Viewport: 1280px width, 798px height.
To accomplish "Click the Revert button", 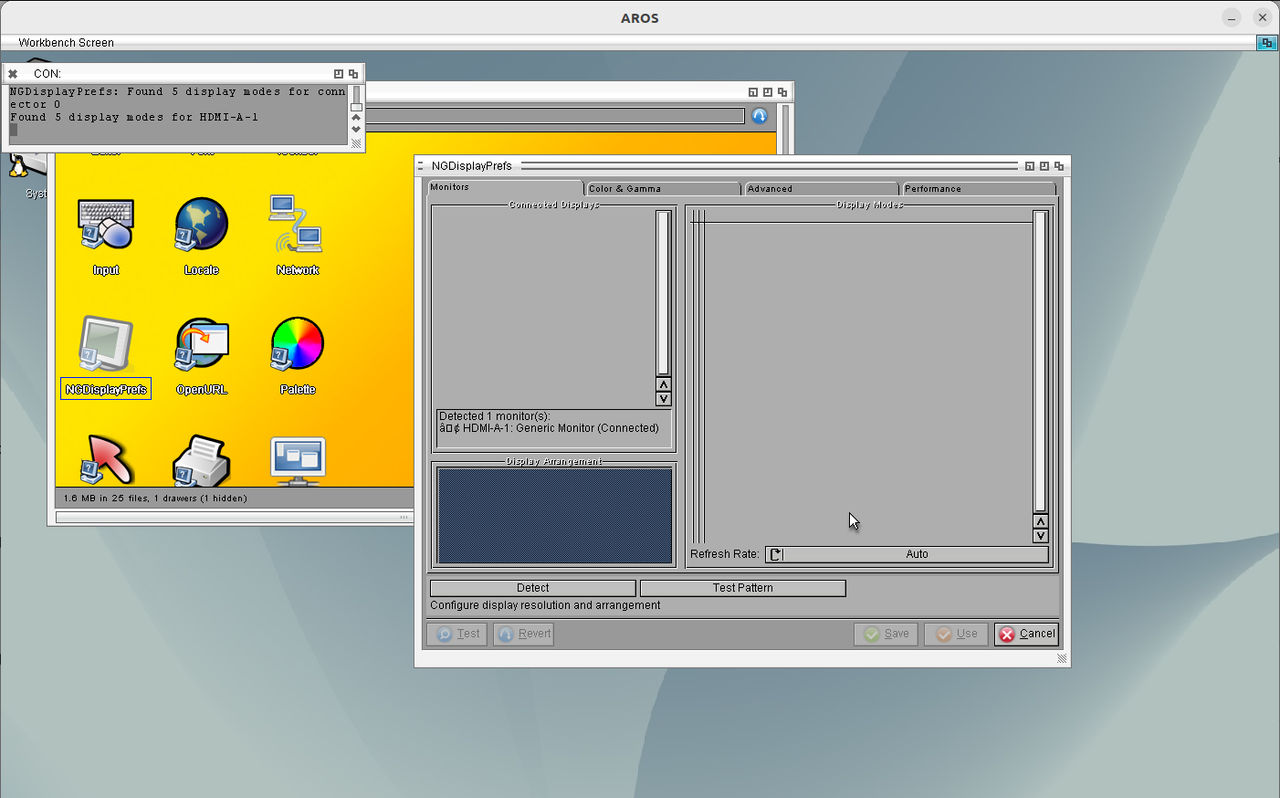I will (x=523, y=634).
